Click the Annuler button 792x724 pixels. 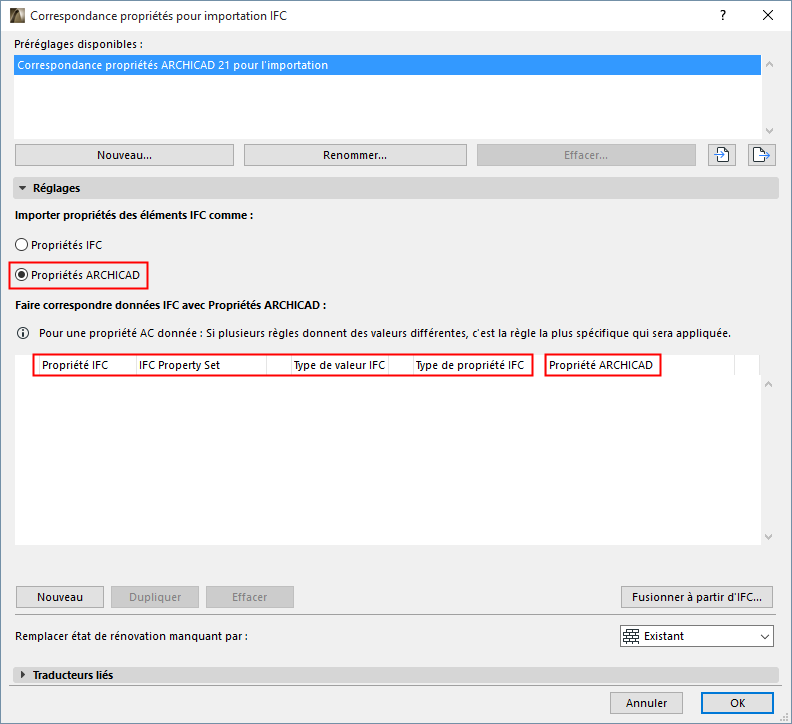coord(646,703)
